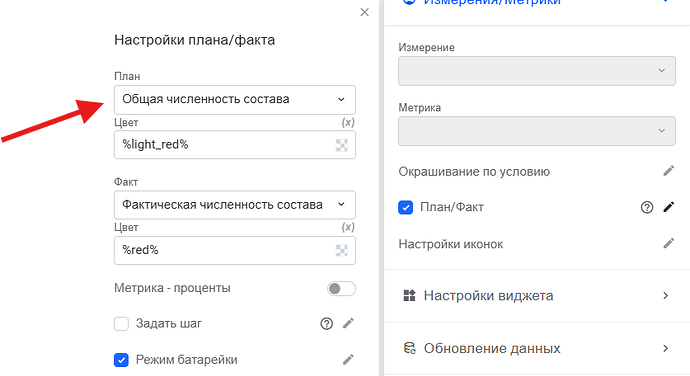Click the (x) variable icon above %red%
690x376 pixels.
pos(348,227)
